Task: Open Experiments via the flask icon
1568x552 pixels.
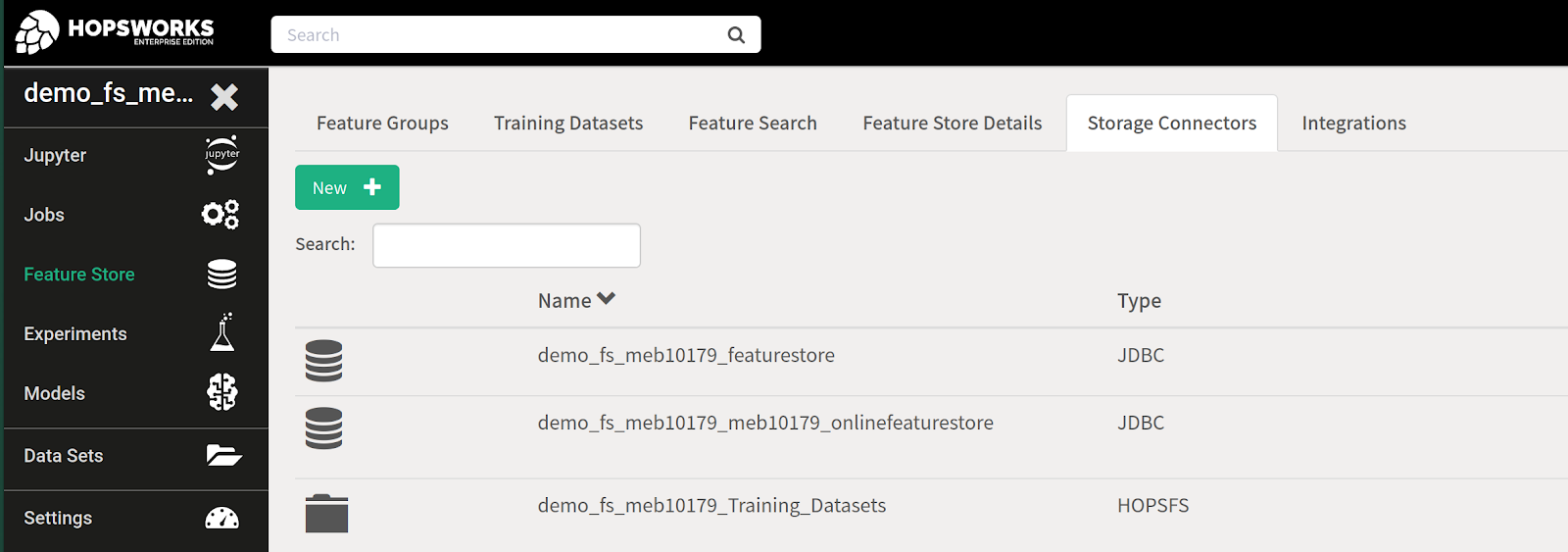Action: 222,333
